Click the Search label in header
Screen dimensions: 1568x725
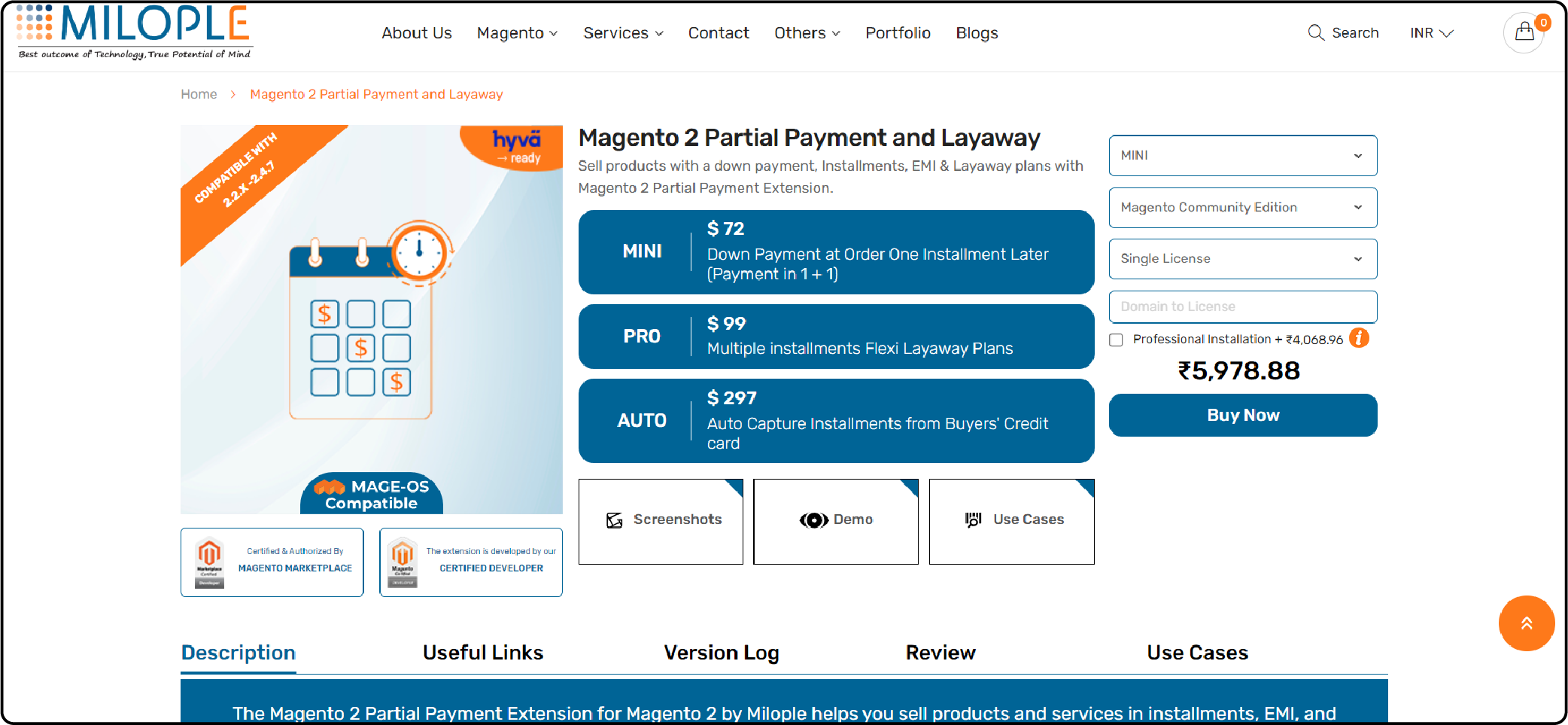(x=1355, y=33)
